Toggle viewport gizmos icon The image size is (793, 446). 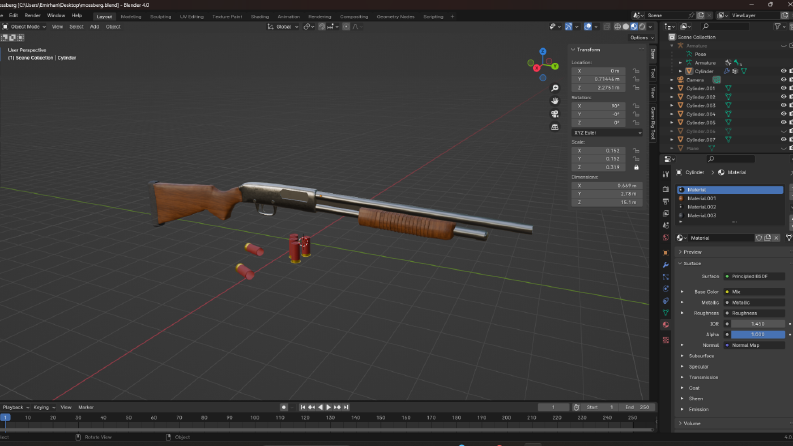tap(568, 27)
